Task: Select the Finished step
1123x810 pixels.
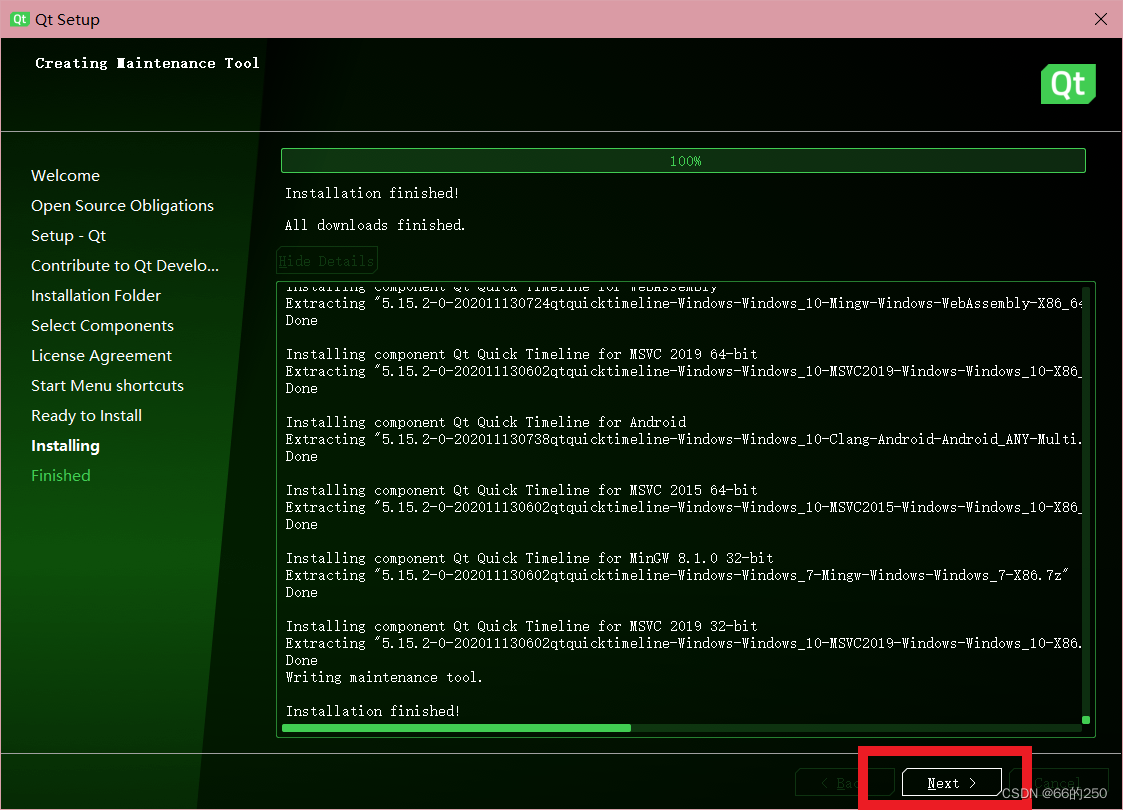Action: [61, 476]
